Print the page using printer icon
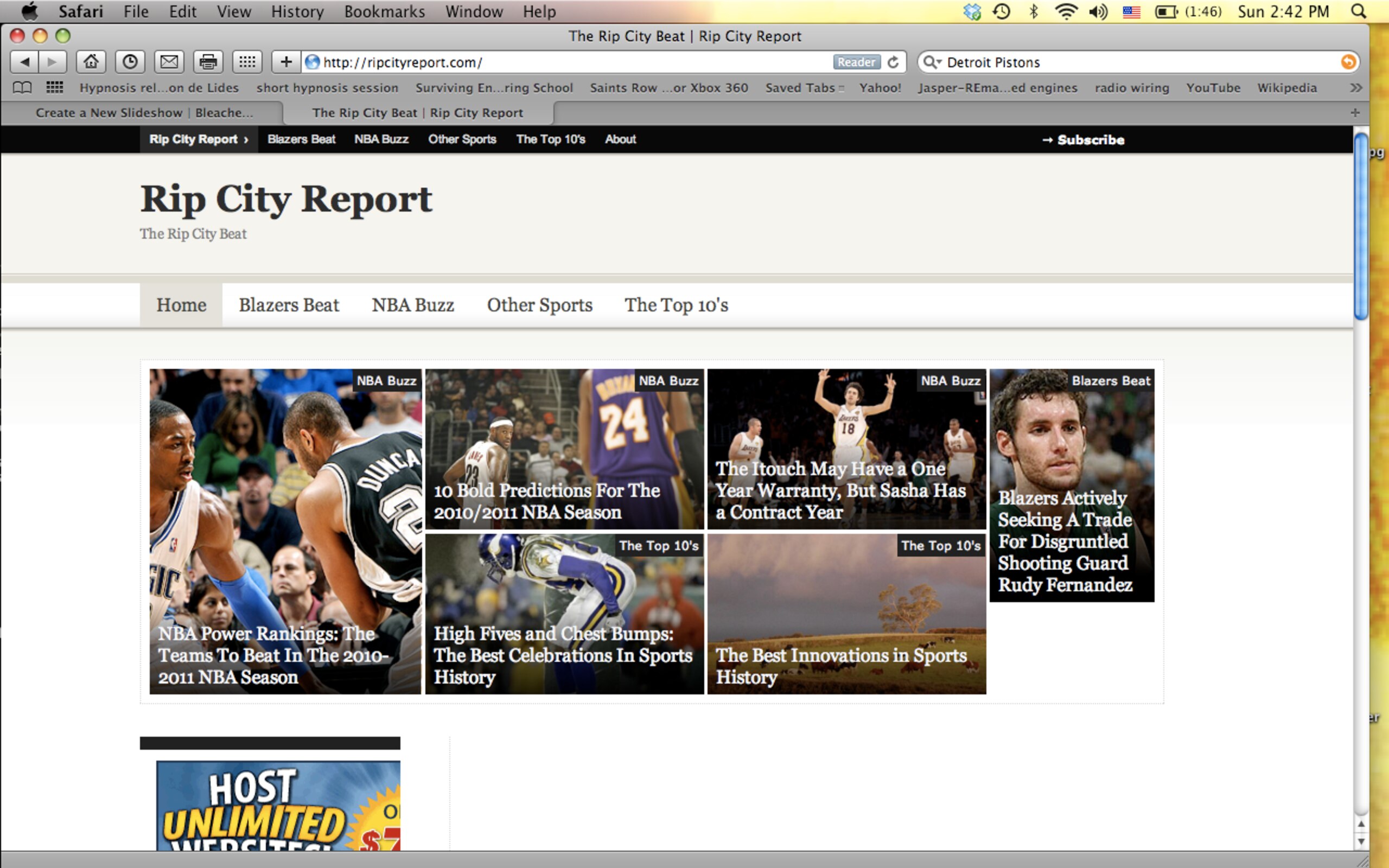1389x868 pixels. [208, 61]
